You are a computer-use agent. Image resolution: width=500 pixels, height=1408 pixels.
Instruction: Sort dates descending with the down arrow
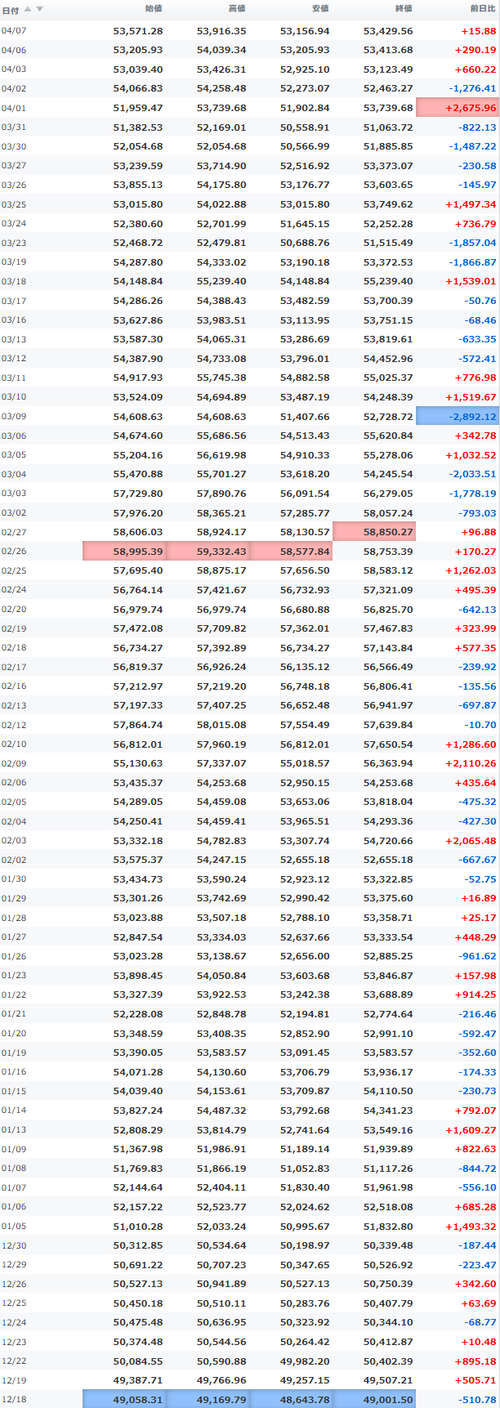coord(40,8)
